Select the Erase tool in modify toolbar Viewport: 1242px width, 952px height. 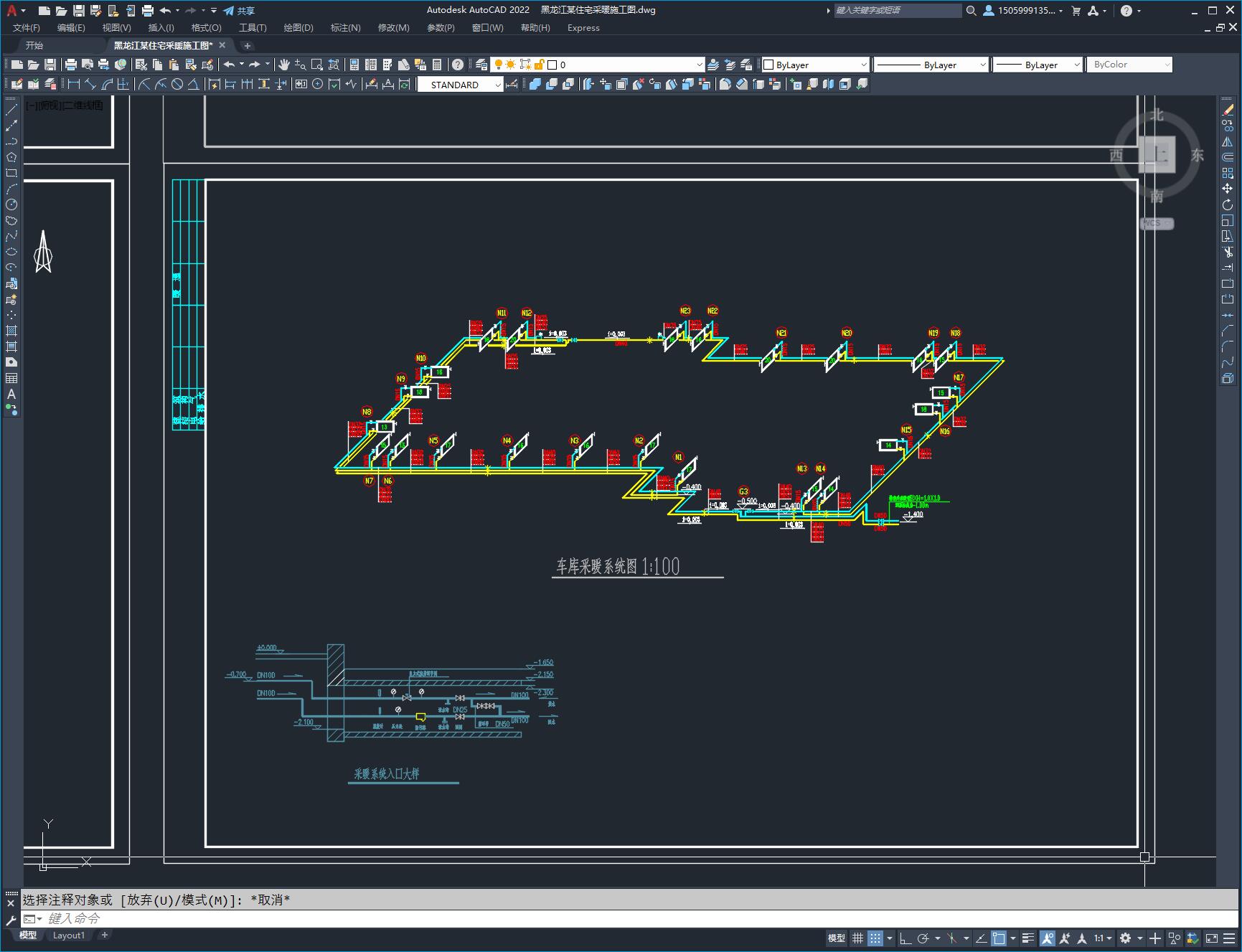[x=1228, y=110]
